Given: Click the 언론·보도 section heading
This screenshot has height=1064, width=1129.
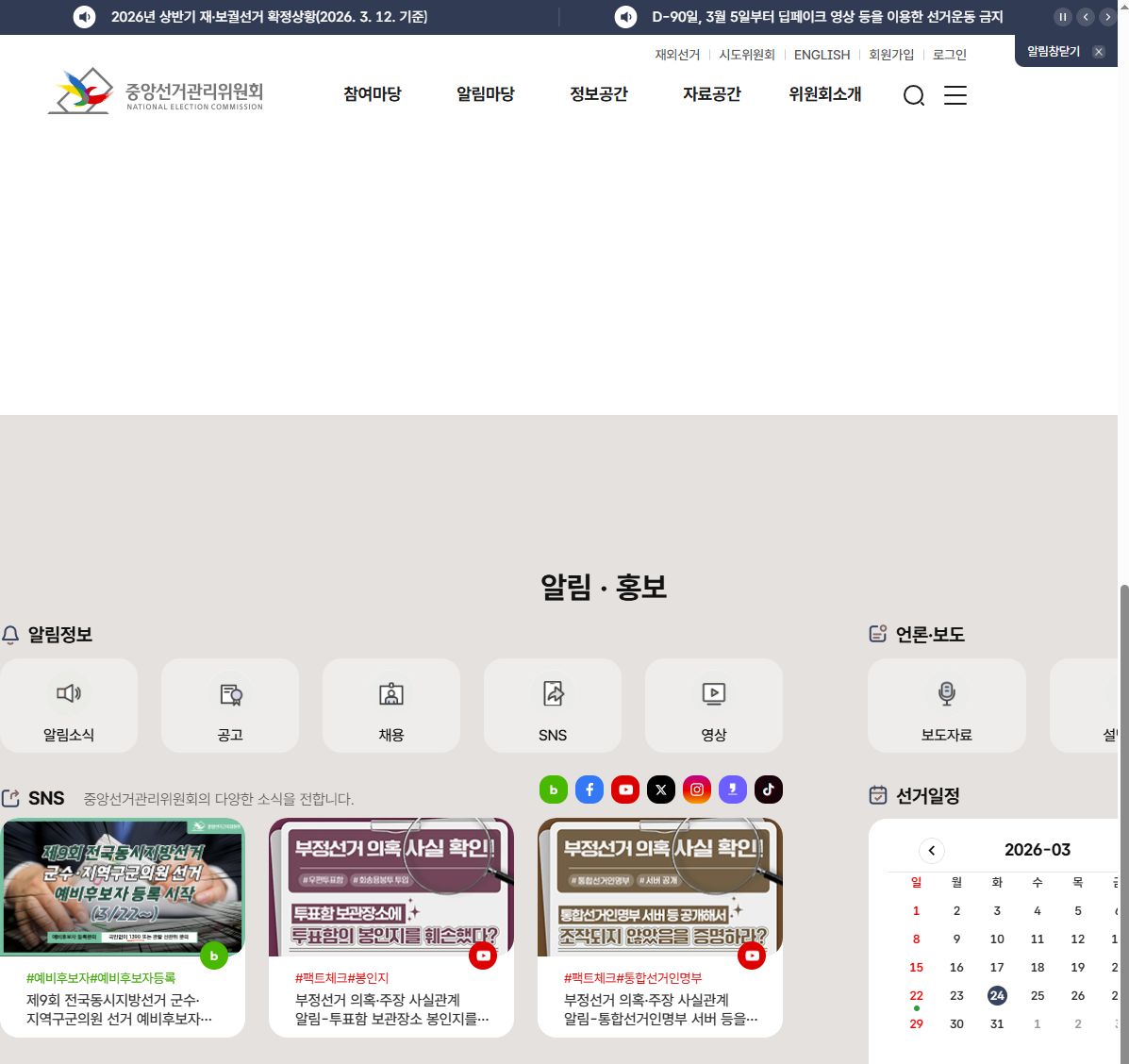Looking at the screenshot, I should 930,634.
